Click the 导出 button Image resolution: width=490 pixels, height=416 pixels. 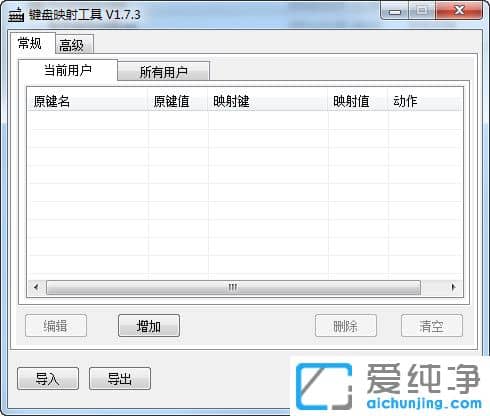(120, 379)
